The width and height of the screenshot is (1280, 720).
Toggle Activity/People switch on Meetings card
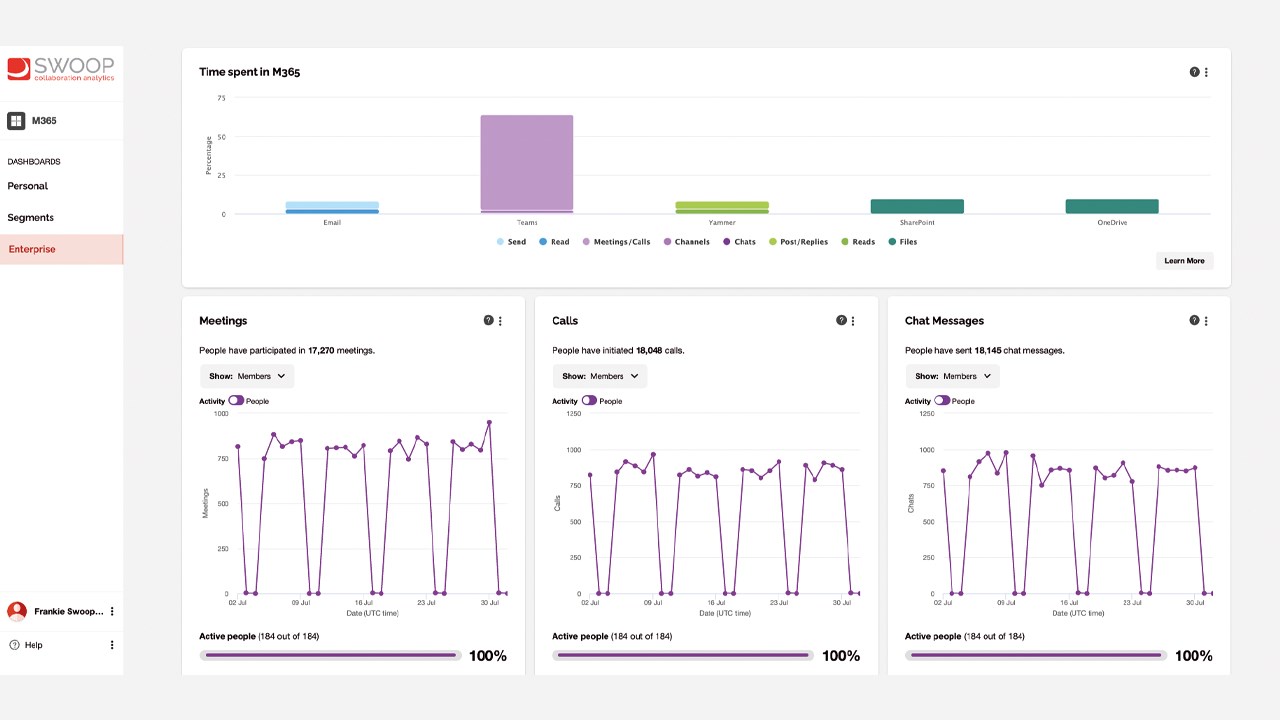[236, 400]
